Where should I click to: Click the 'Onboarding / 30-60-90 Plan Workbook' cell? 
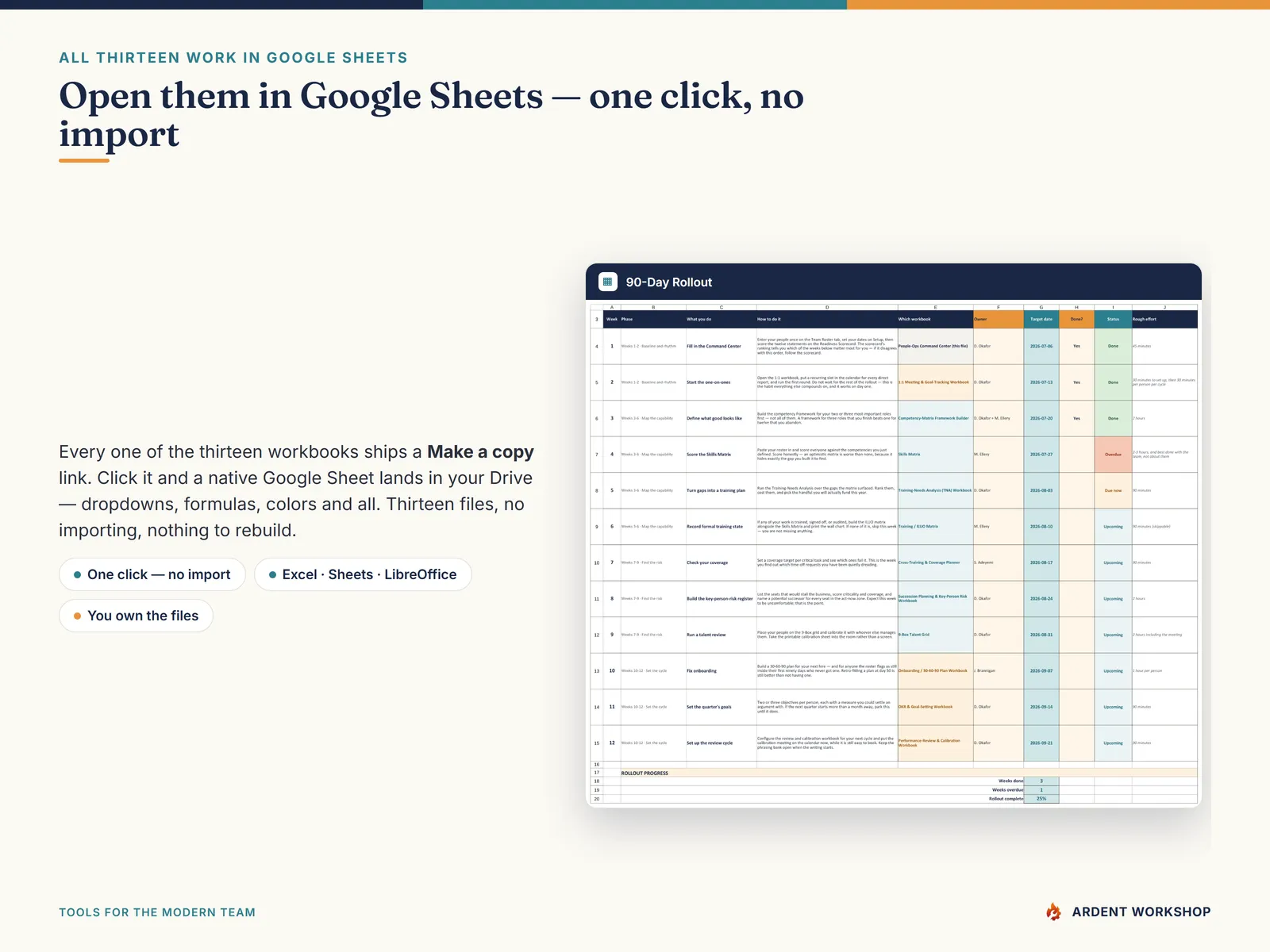(x=935, y=671)
